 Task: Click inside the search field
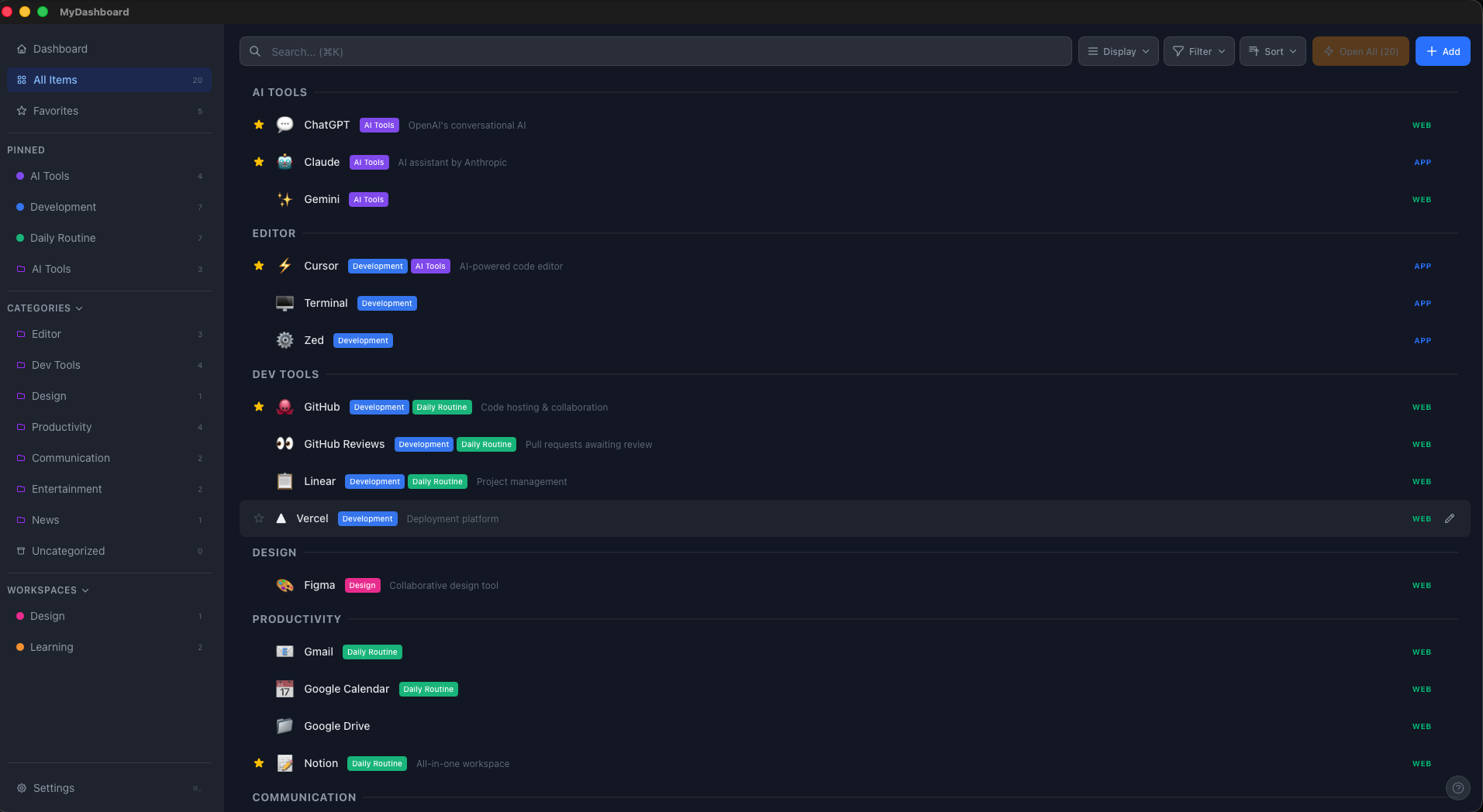(x=655, y=51)
